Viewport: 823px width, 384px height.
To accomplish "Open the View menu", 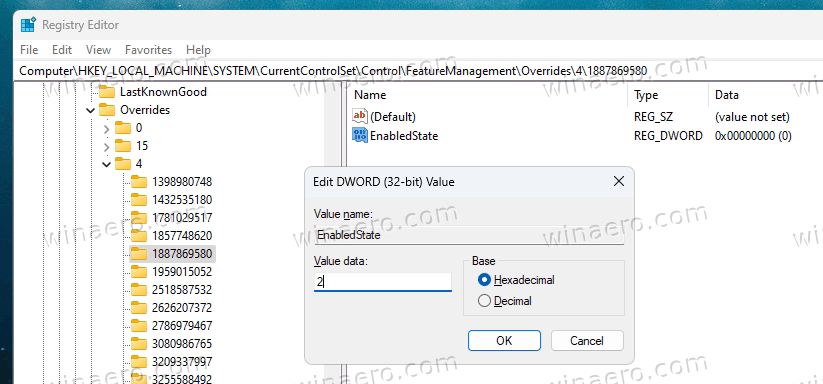I will coord(99,50).
